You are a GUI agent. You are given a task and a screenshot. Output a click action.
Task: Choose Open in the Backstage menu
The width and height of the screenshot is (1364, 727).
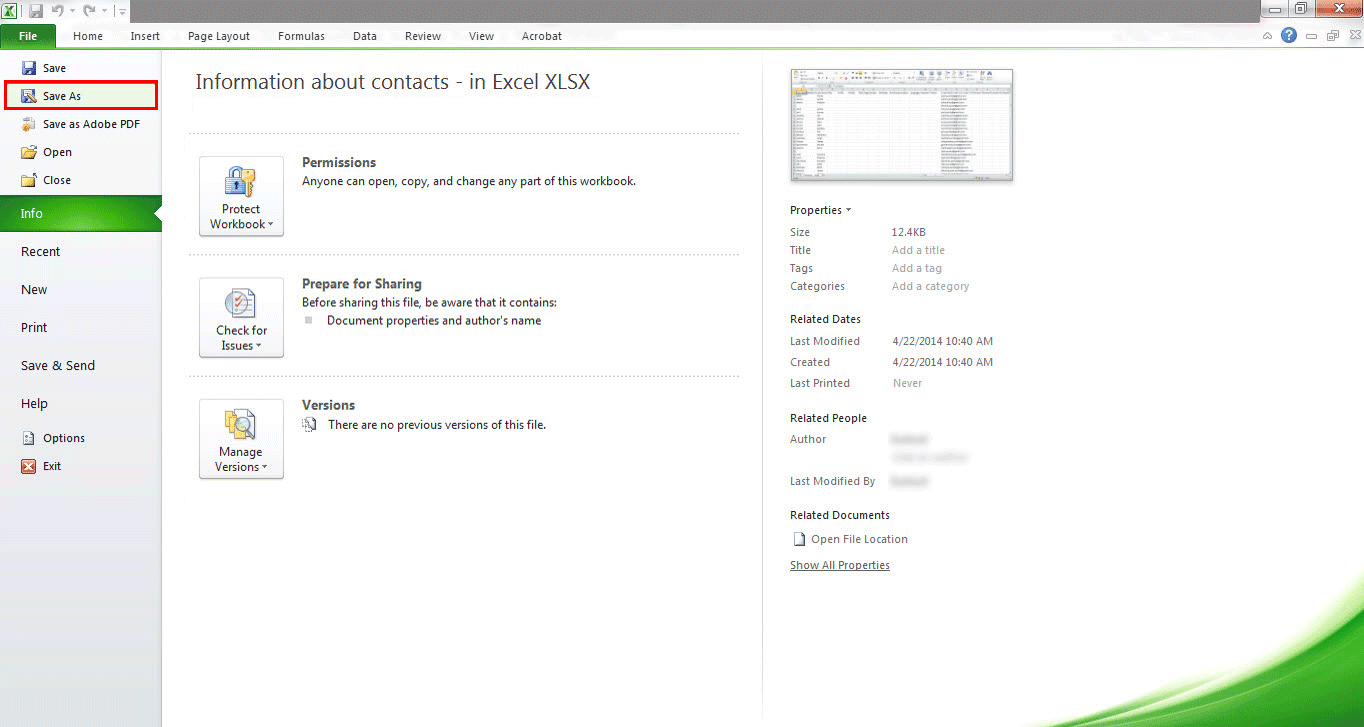tap(81, 152)
